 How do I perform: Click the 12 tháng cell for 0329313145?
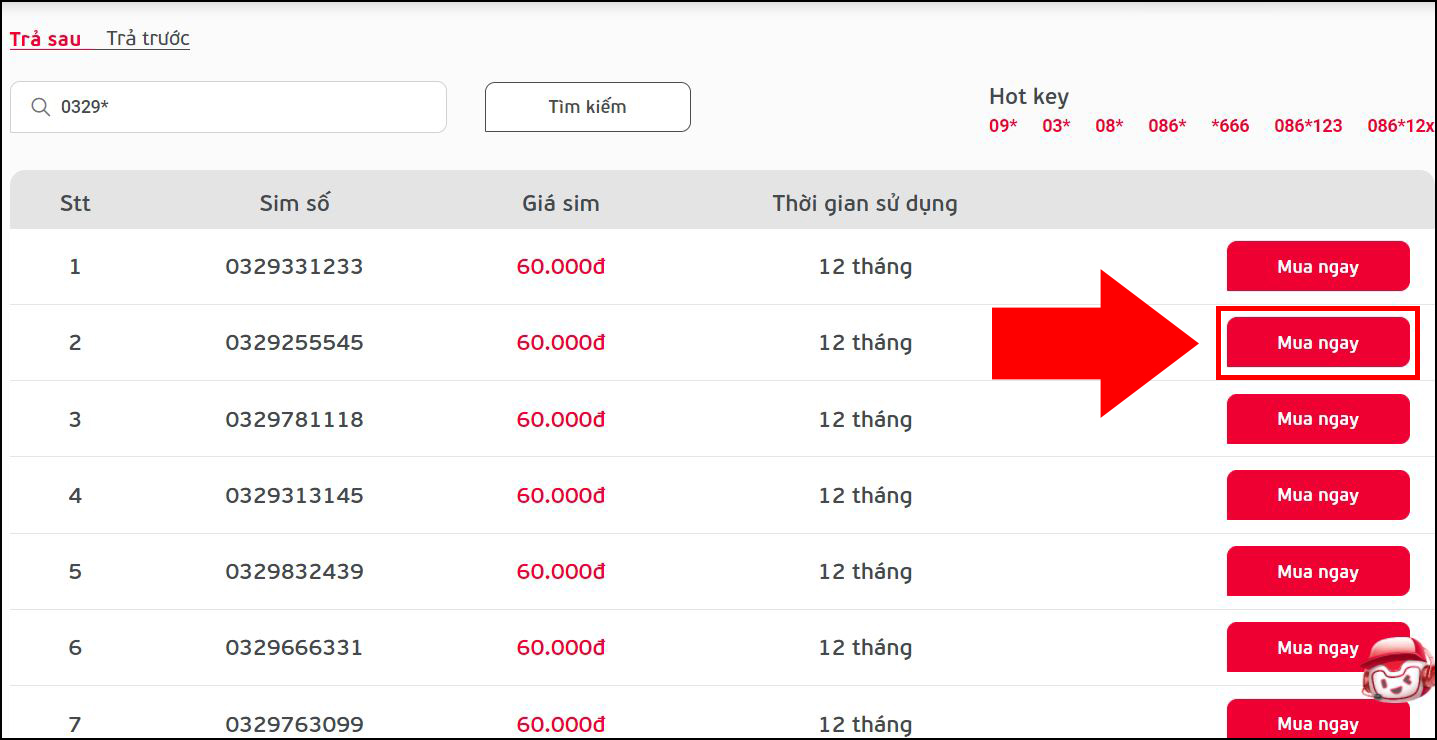click(865, 495)
